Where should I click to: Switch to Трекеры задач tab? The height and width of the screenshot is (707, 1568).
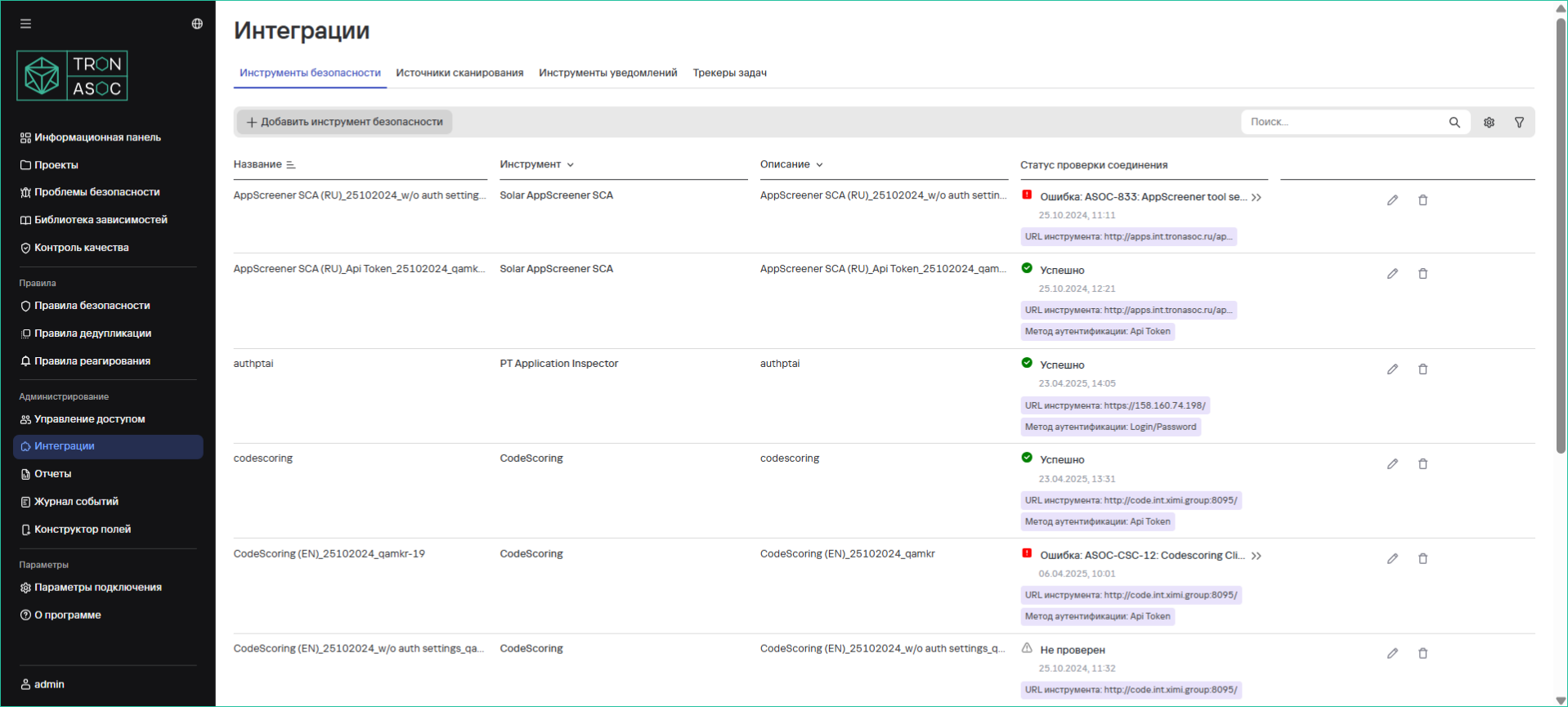729,73
